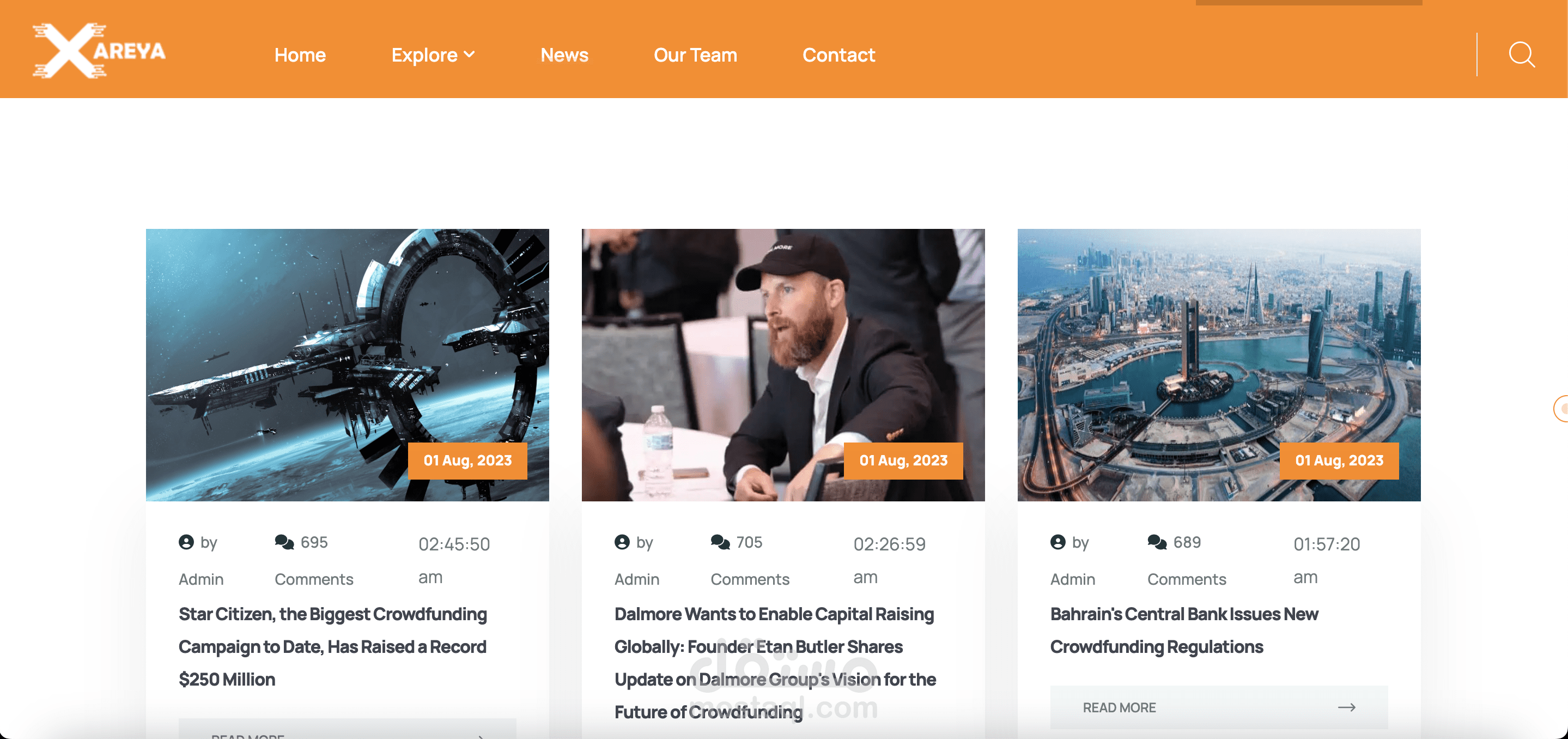Click the comments bubble icon beside 705
Screen dimensions: 1568x739
tap(720, 542)
